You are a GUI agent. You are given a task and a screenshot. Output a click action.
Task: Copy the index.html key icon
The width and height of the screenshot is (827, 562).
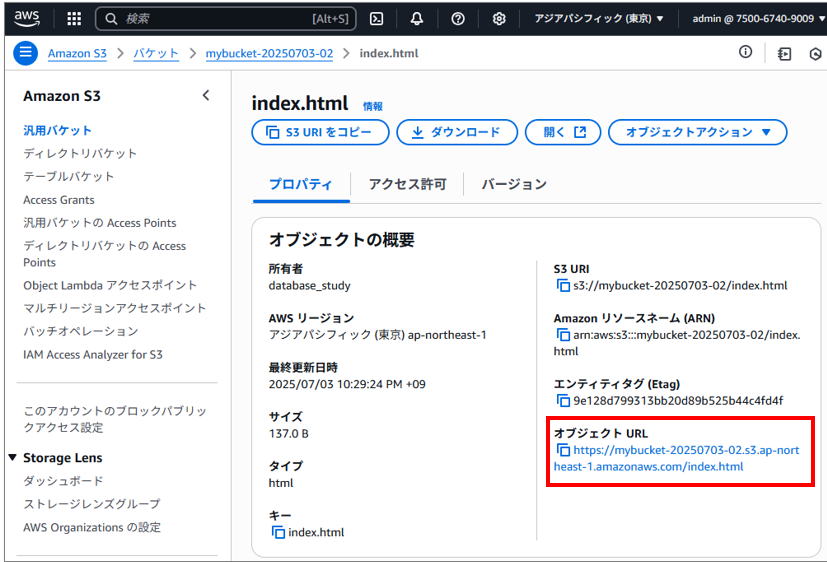point(278,532)
